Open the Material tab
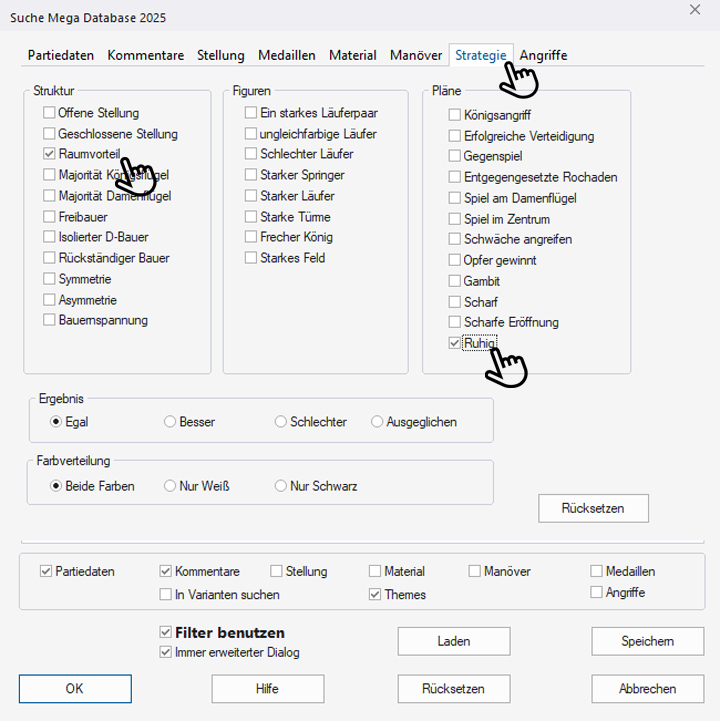The width and height of the screenshot is (720, 721). 352,56
